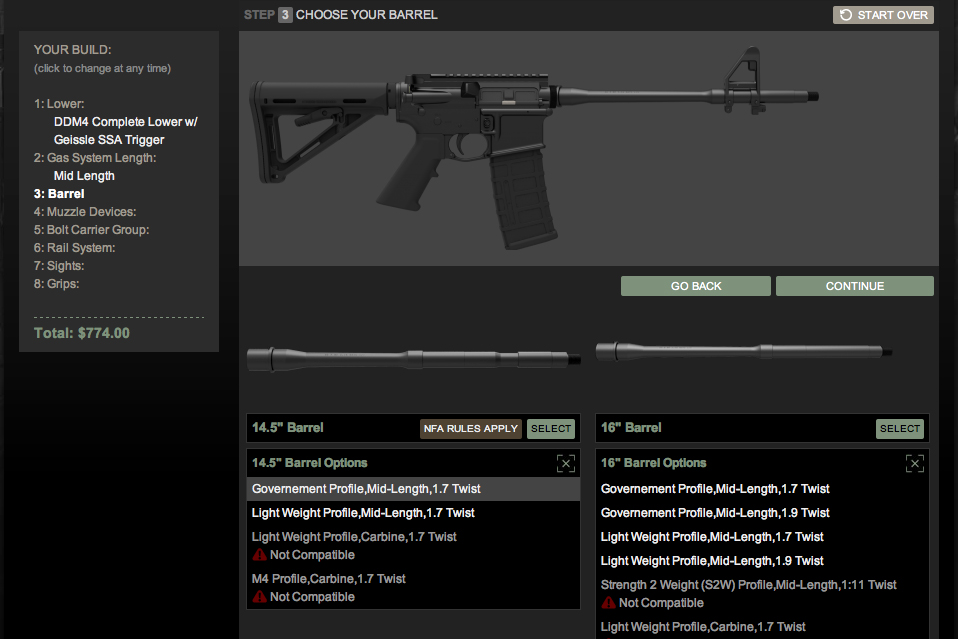Click the Start Over refresh icon

coord(846,15)
